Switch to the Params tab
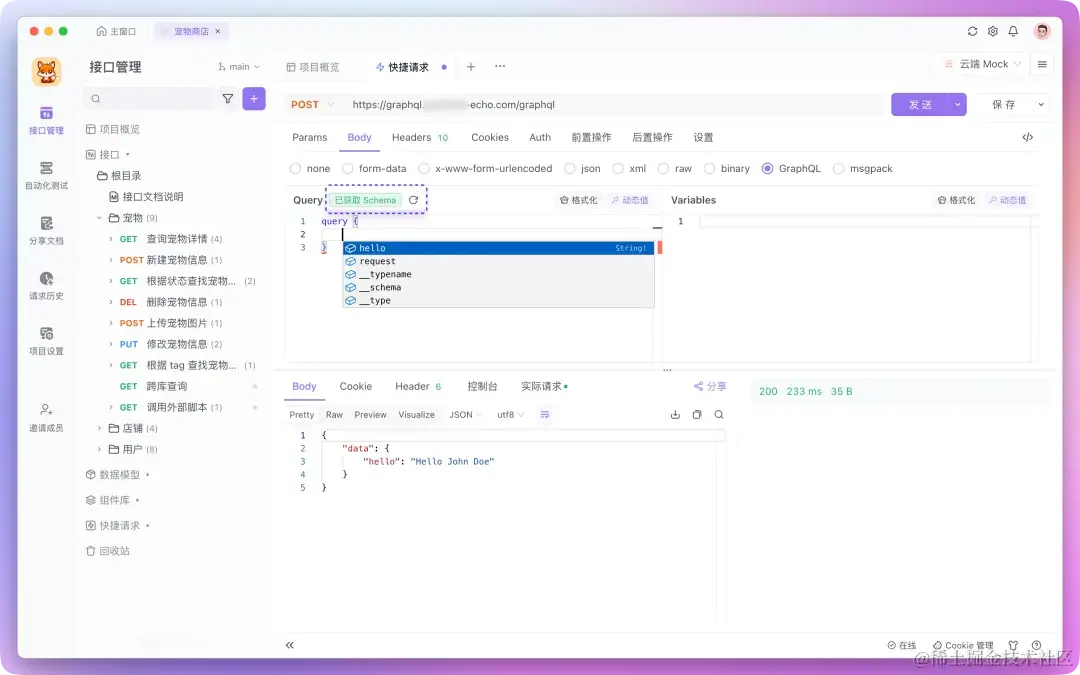1080x675 pixels. (309, 137)
